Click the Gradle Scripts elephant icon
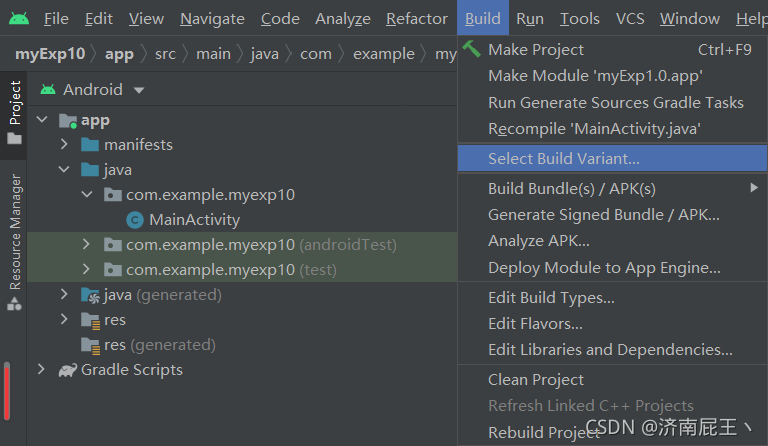Image resolution: width=768 pixels, height=446 pixels. point(67,370)
